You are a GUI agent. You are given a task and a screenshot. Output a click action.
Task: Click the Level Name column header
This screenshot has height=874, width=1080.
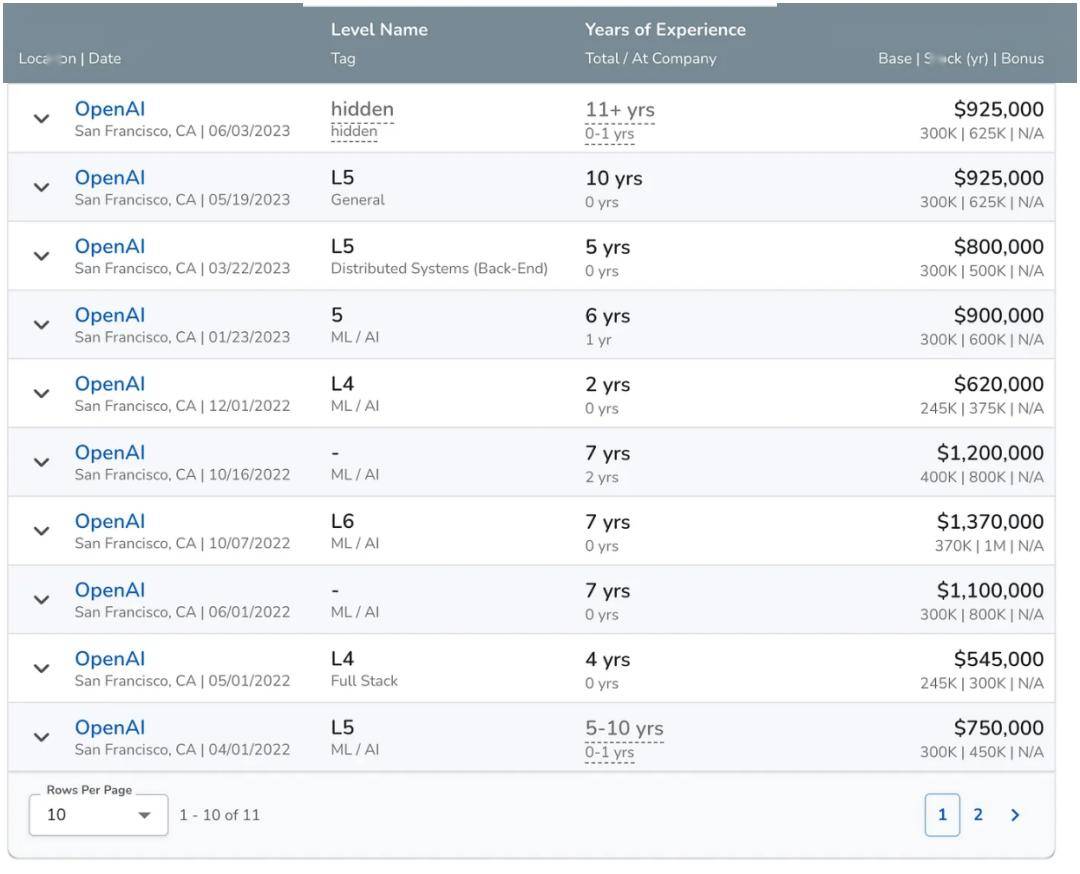[x=379, y=30]
